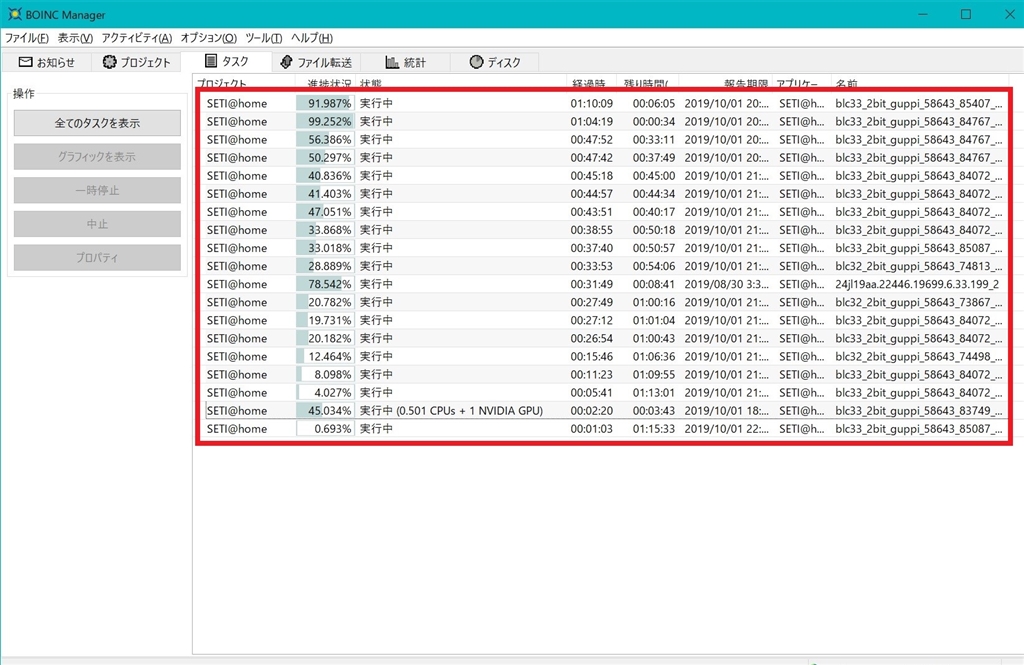
Task: Sort by プロジェクト column header
Action: (244, 83)
